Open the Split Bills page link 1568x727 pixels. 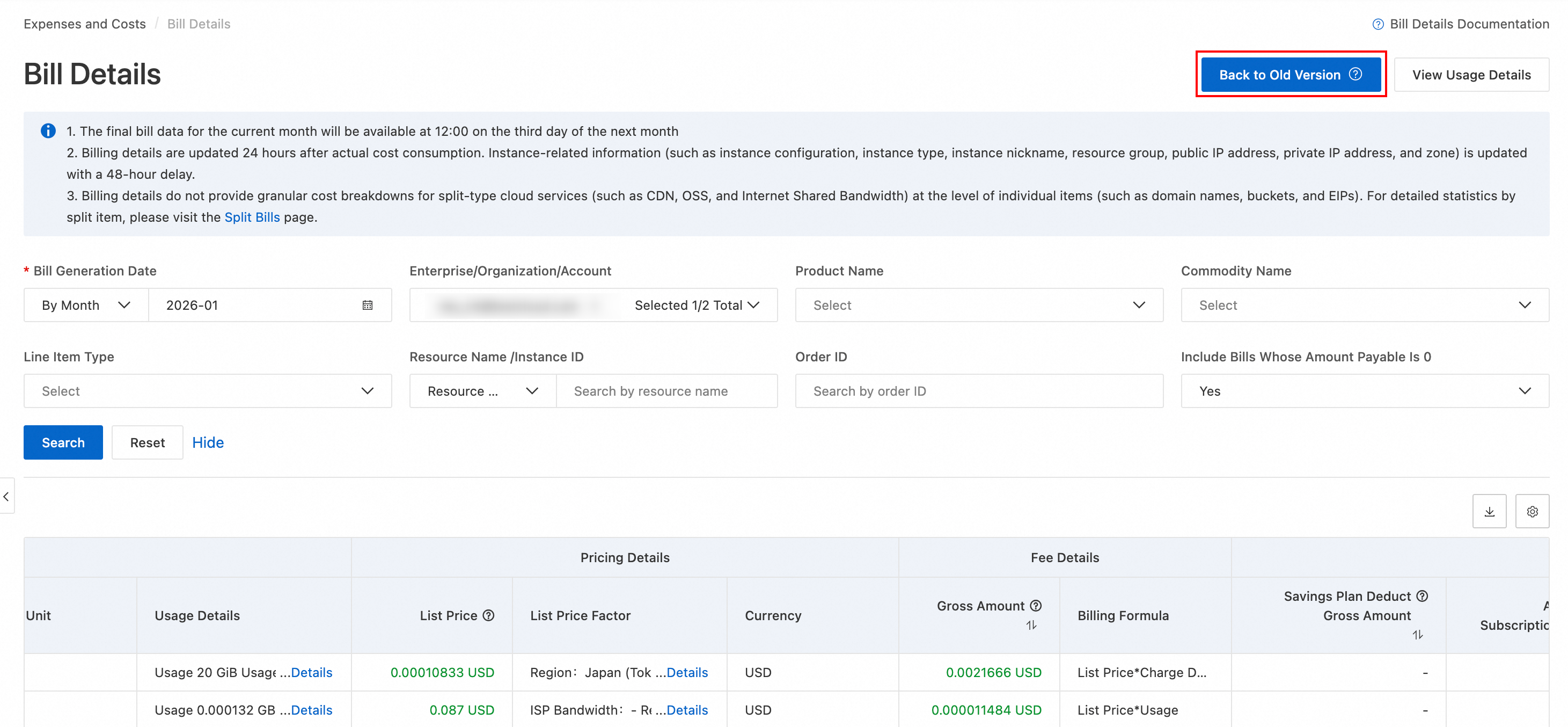[252, 217]
